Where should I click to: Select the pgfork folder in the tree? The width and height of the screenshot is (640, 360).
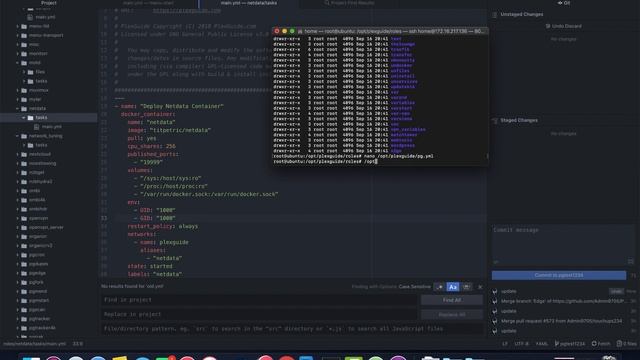click(36, 282)
